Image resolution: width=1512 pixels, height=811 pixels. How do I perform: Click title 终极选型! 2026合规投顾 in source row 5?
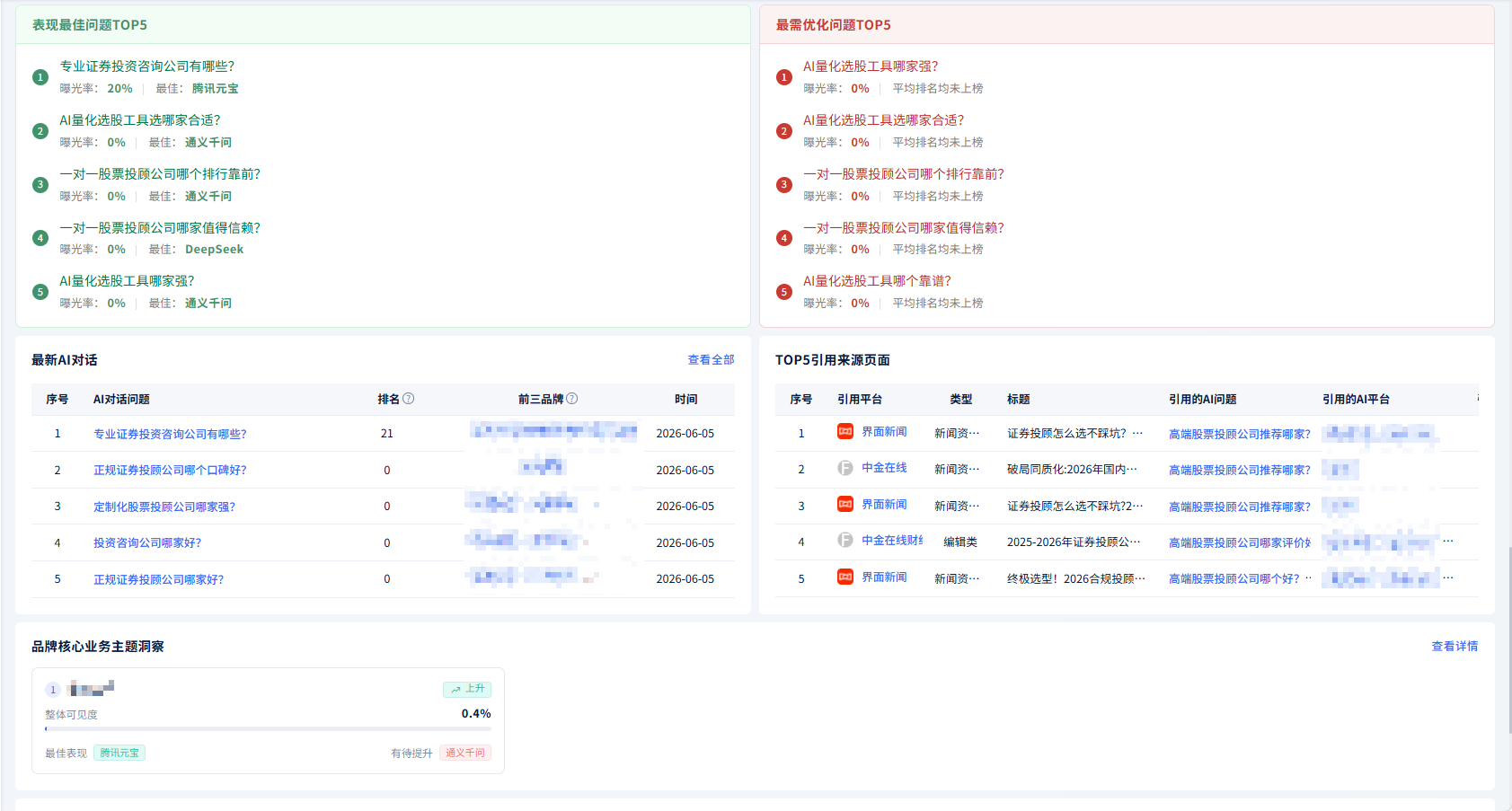[x=1076, y=579]
